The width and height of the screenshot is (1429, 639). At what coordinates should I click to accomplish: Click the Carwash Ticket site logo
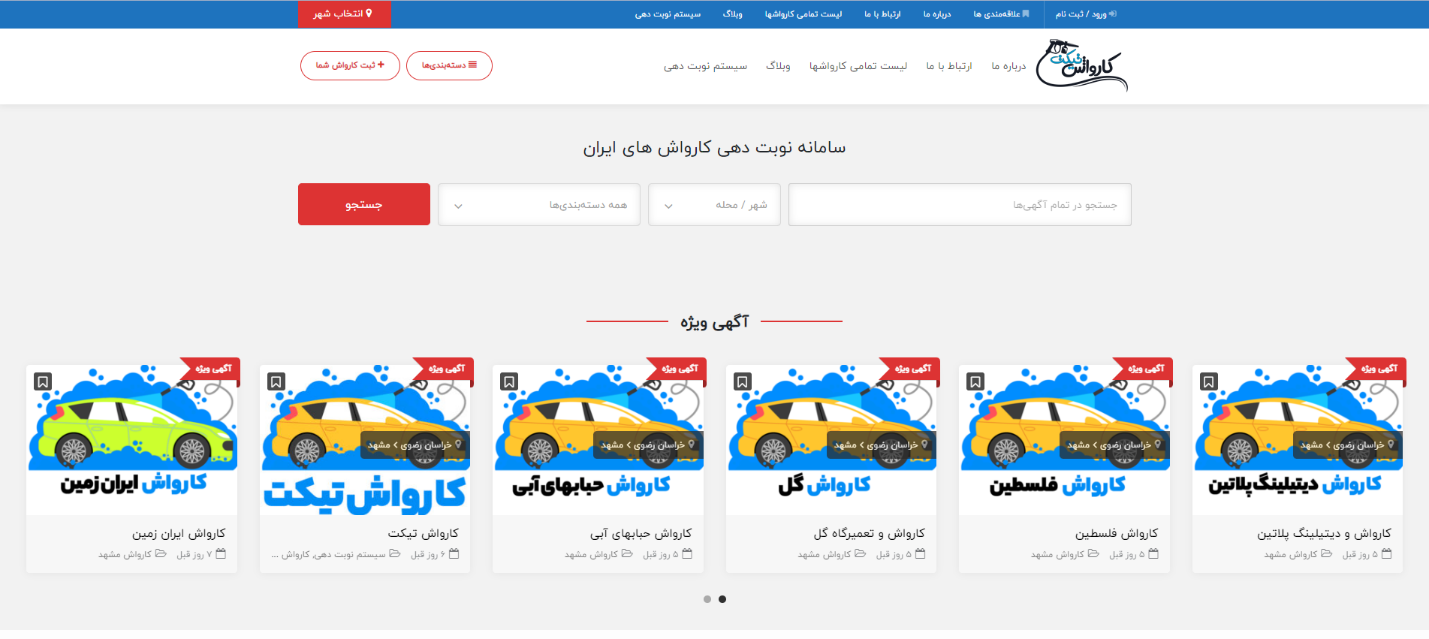point(1081,65)
